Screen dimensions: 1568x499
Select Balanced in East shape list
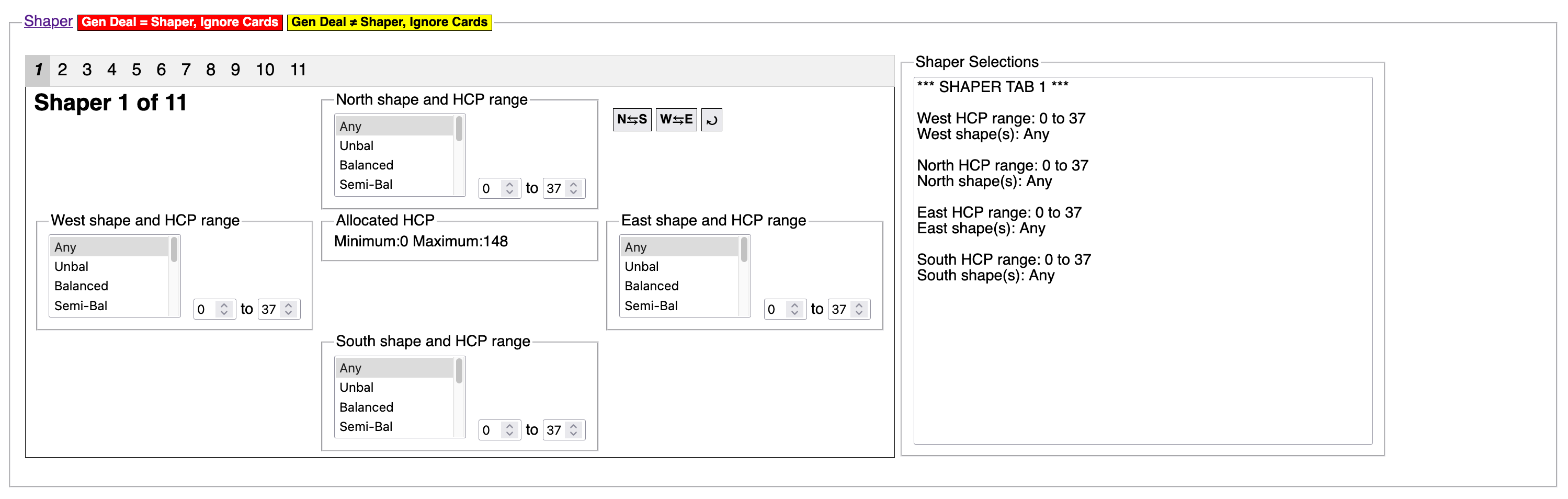click(679, 286)
